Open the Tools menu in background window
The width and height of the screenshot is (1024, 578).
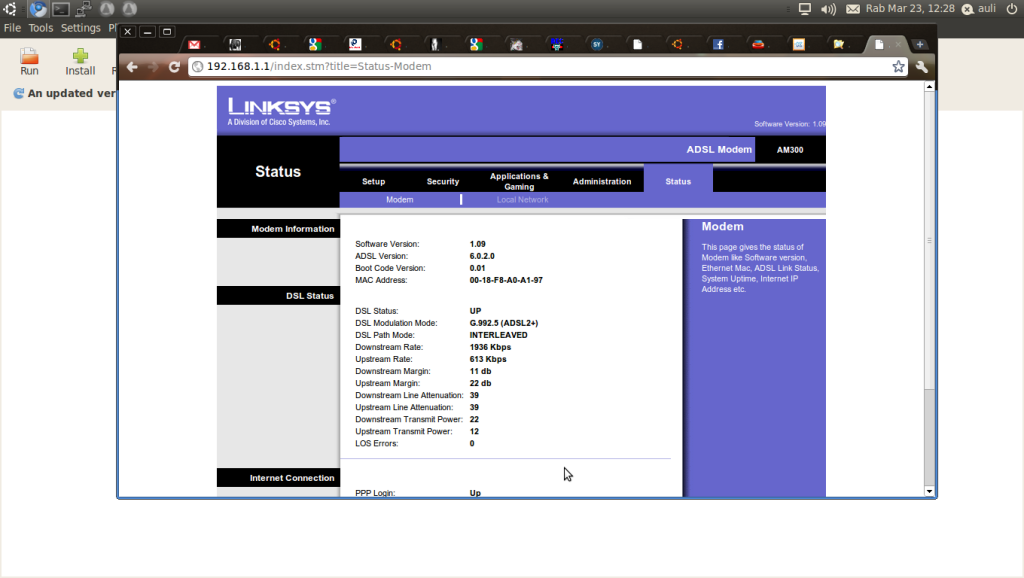pyautogui.click(x=40, y=28)
